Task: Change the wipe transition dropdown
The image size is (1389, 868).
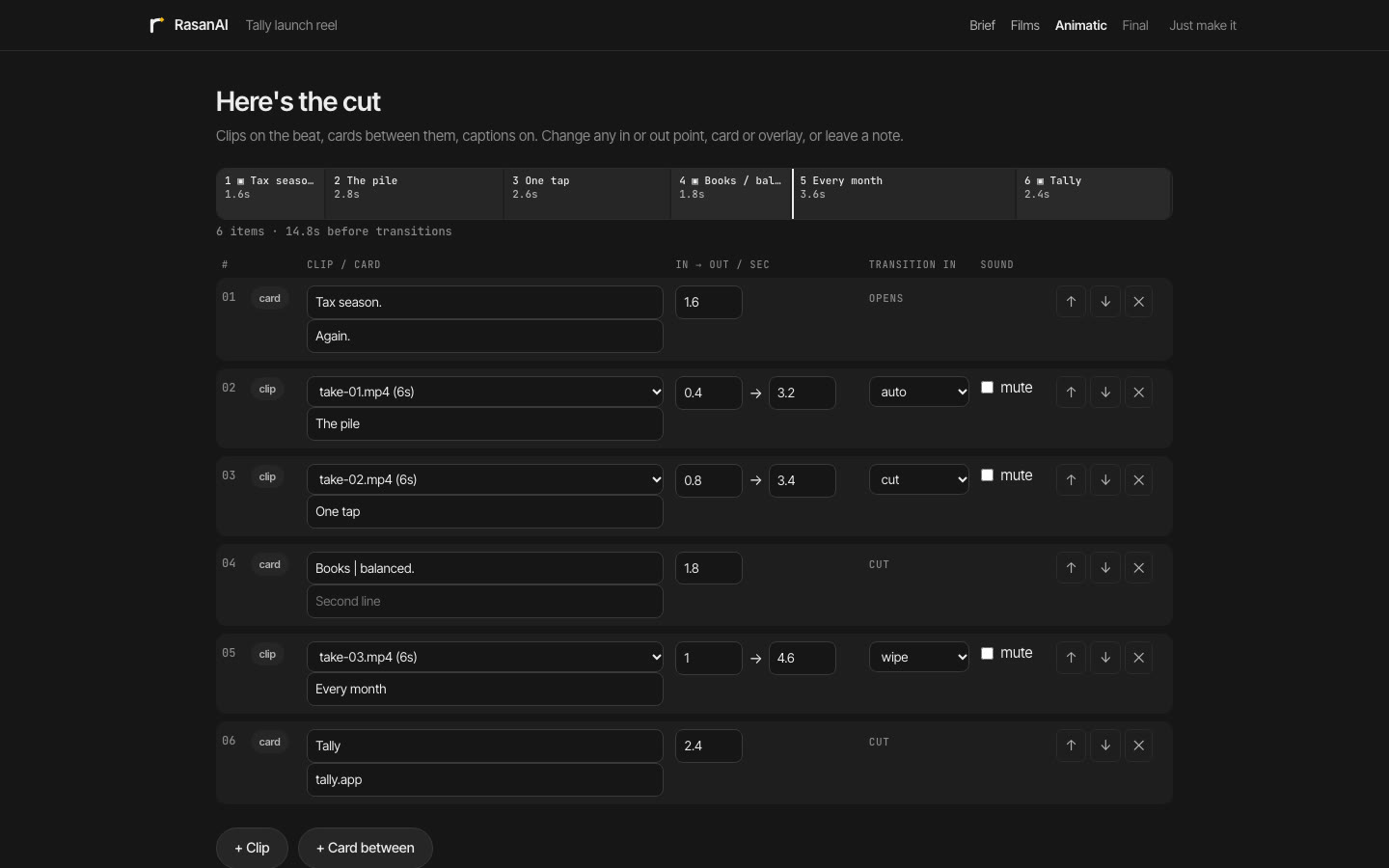Action: (x=919, y=657)
